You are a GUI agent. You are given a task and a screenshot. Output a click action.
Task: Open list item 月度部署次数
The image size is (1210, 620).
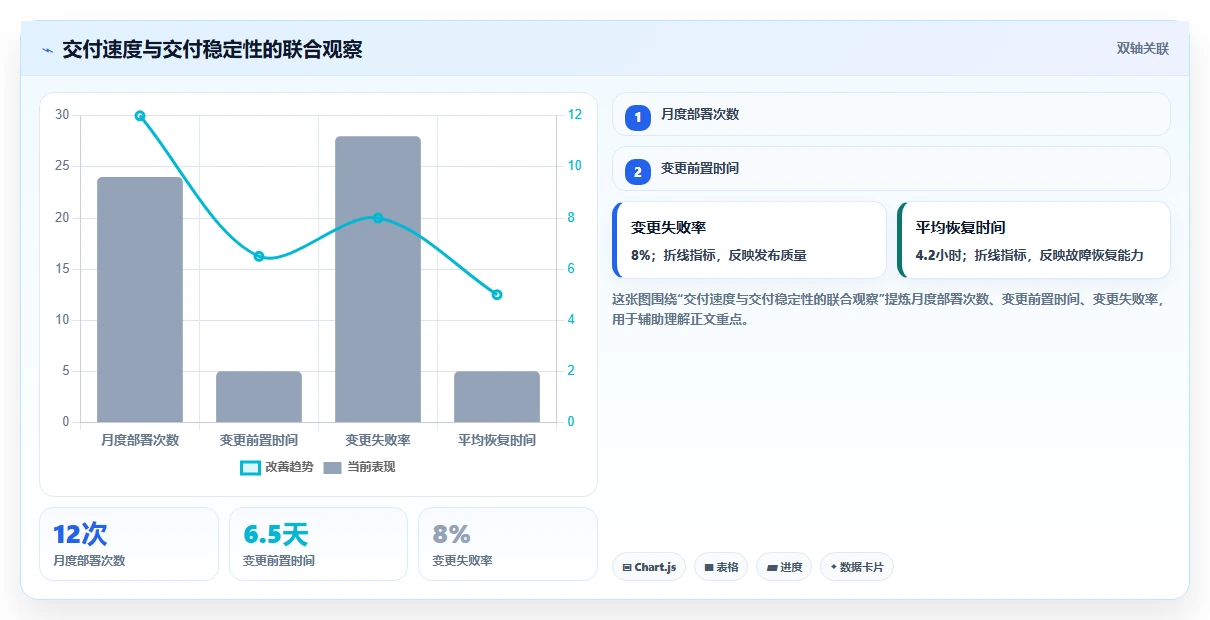click(x=891, y=114)
